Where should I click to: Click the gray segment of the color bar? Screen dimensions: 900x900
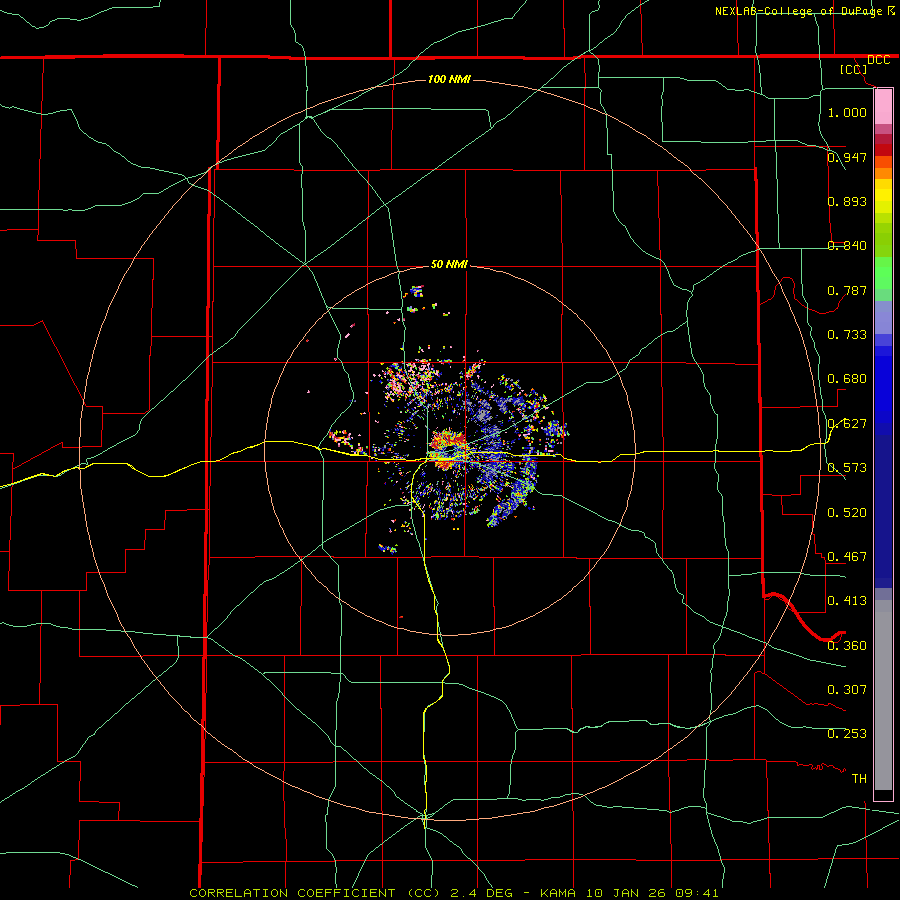(883, 695)
